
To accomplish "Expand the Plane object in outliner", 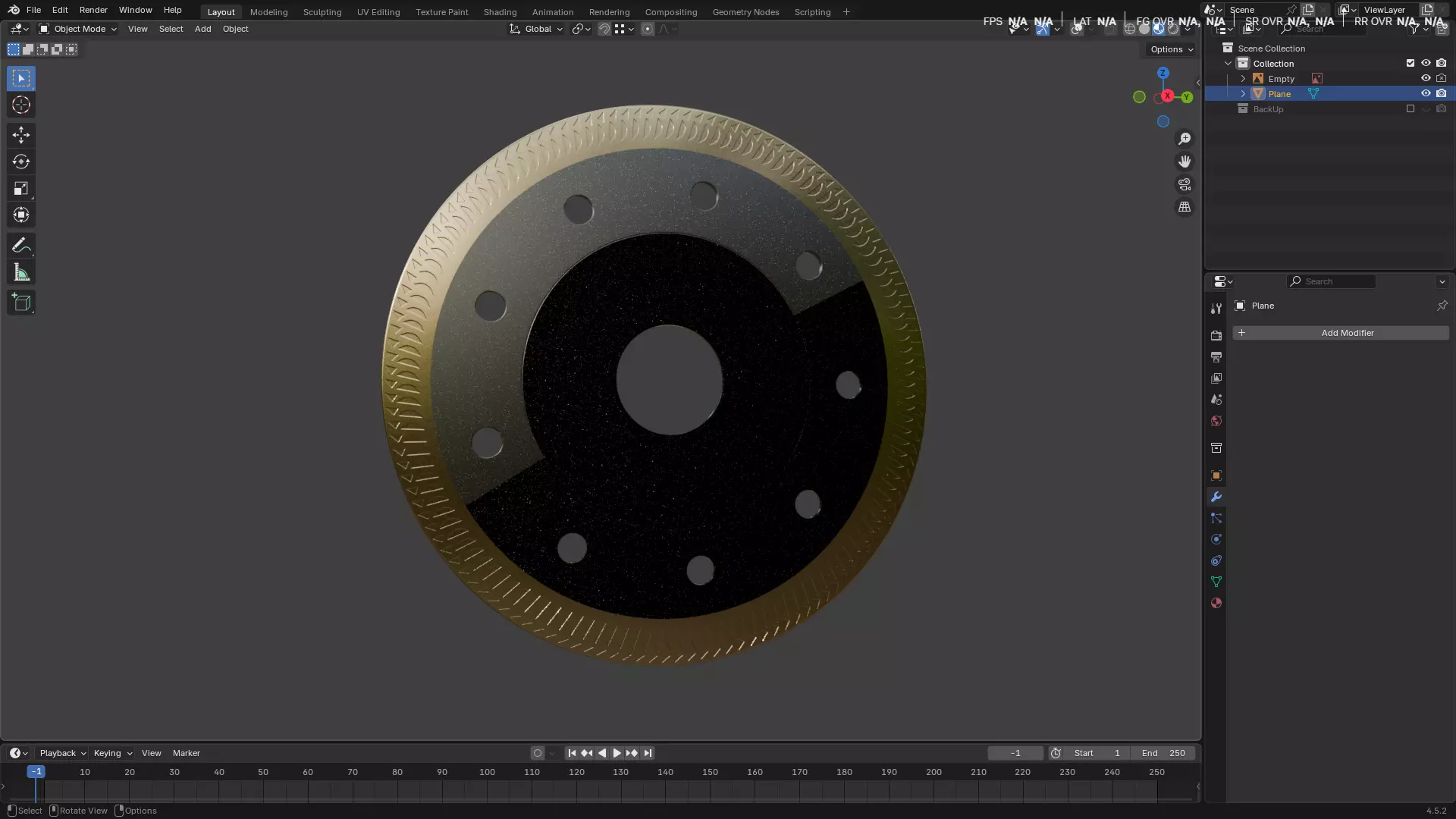I will 1243,93.
